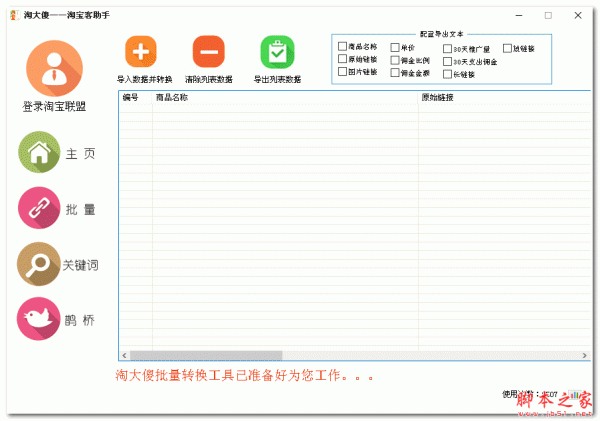Enable the 商品名称 export checkbox
The height and width of the screenshot is (421, 600).
point(342,46)
